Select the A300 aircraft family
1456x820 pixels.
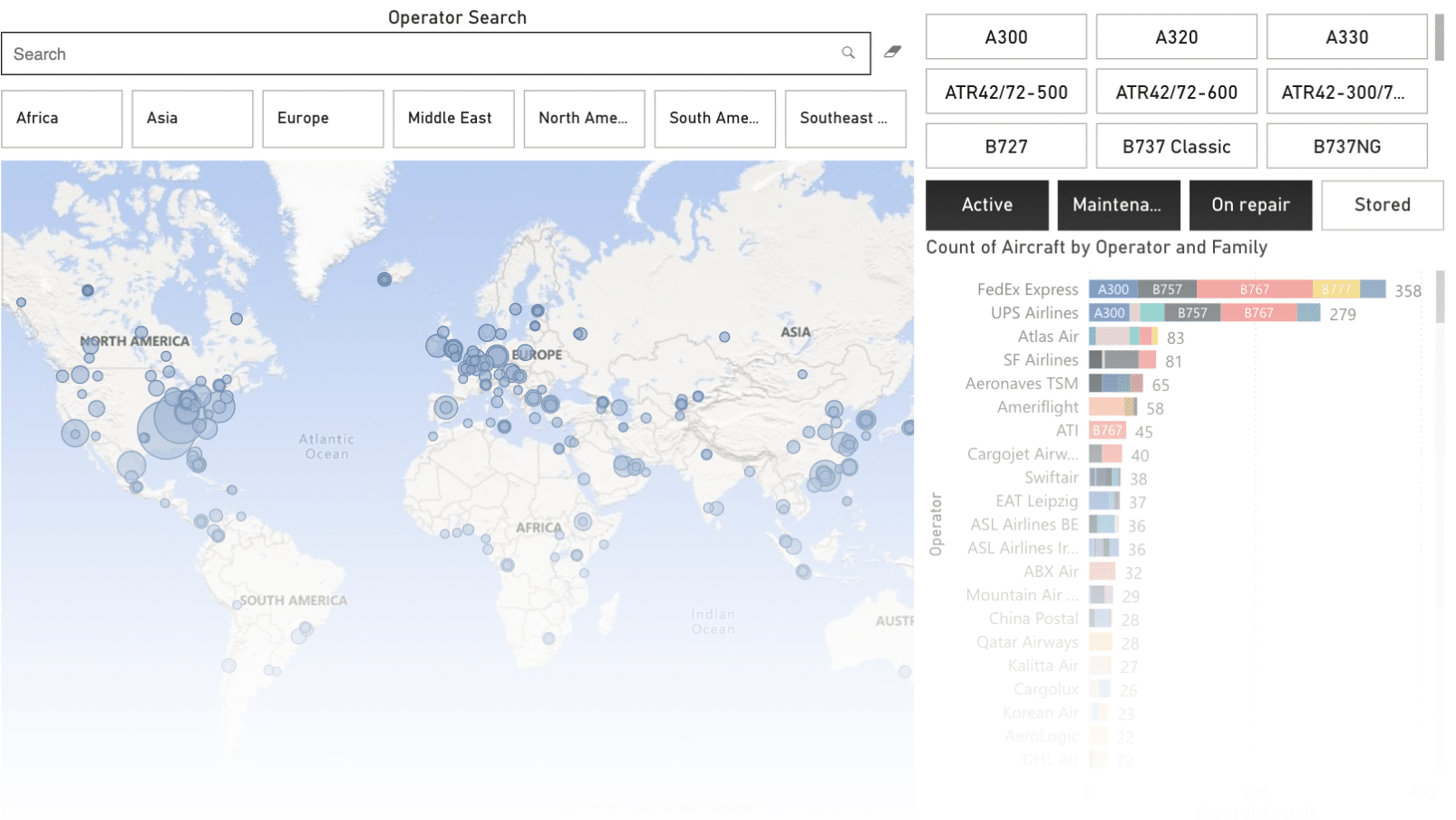point(1005,37)
